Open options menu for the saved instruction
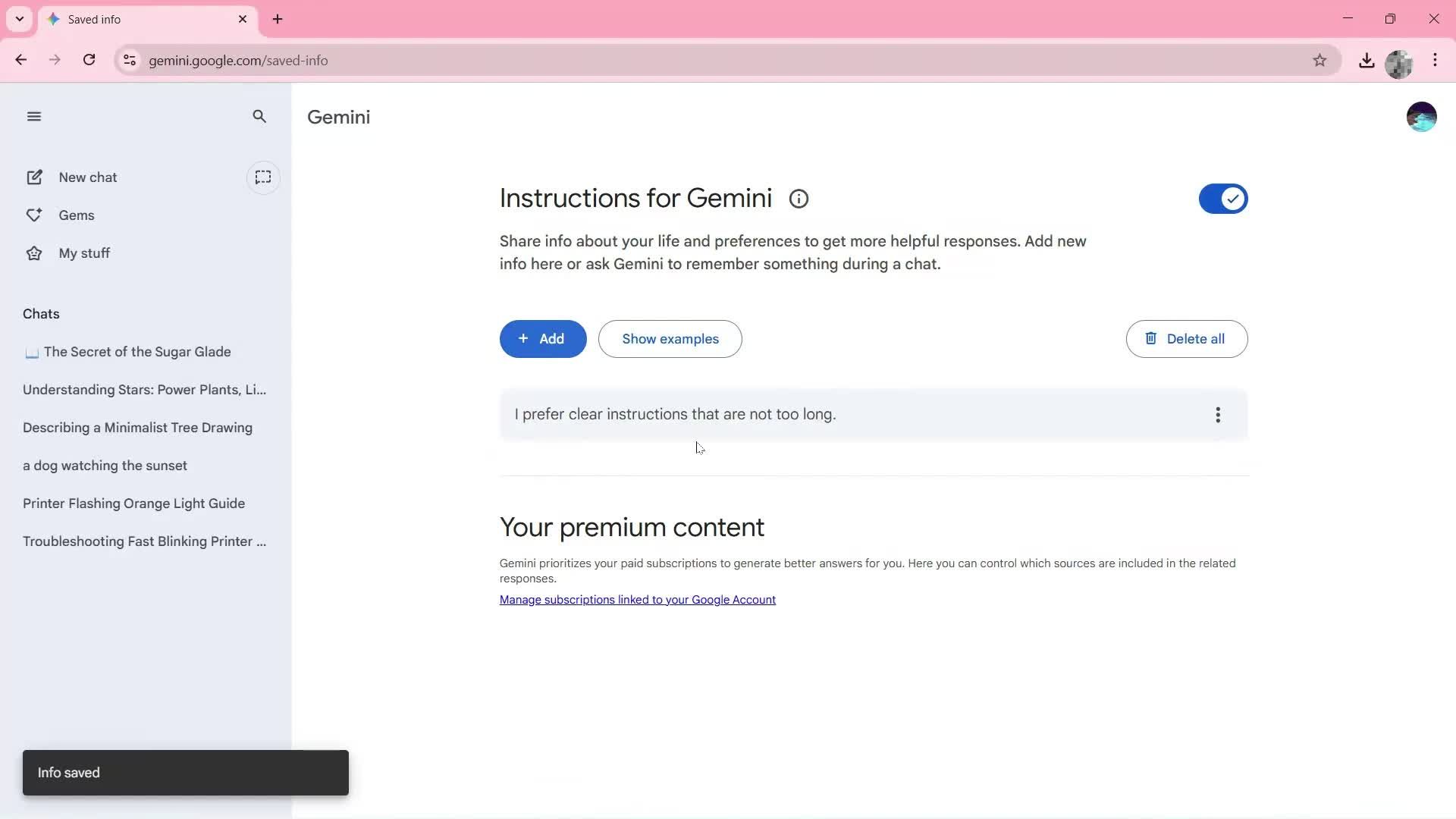This screenshot has height=819, width=1456. (x=1217, y=415)
